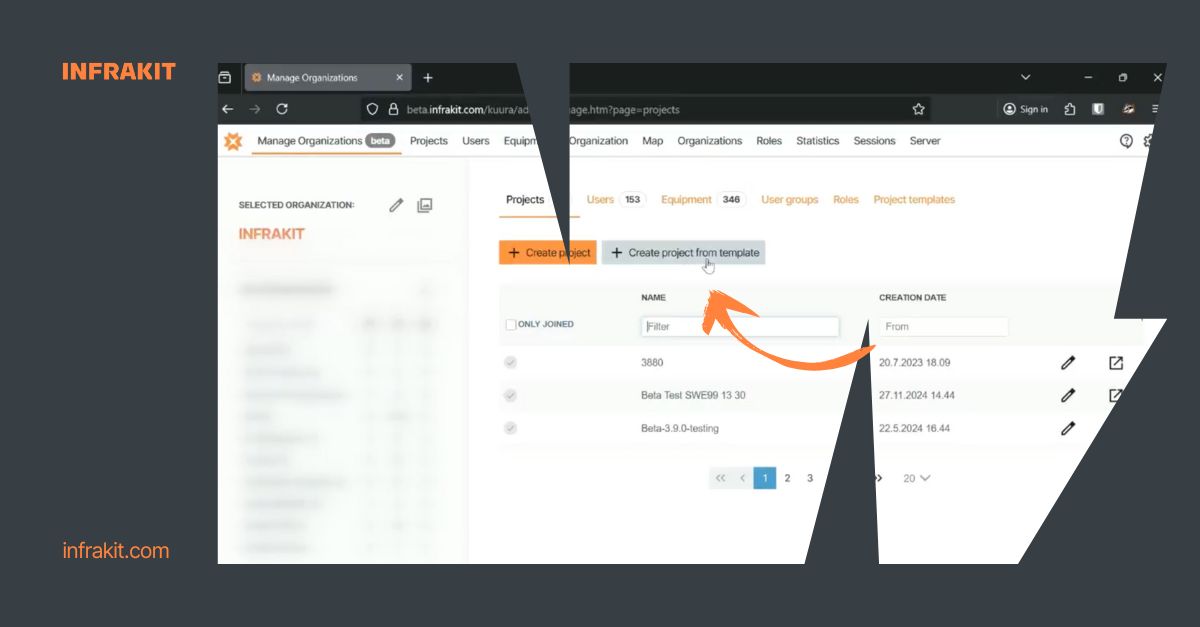Open the rows-per-page 20 dropdown
Image resolution: width=1200 pixels, height=627 pixels.
pyautogui.click(x=916, y=478)
